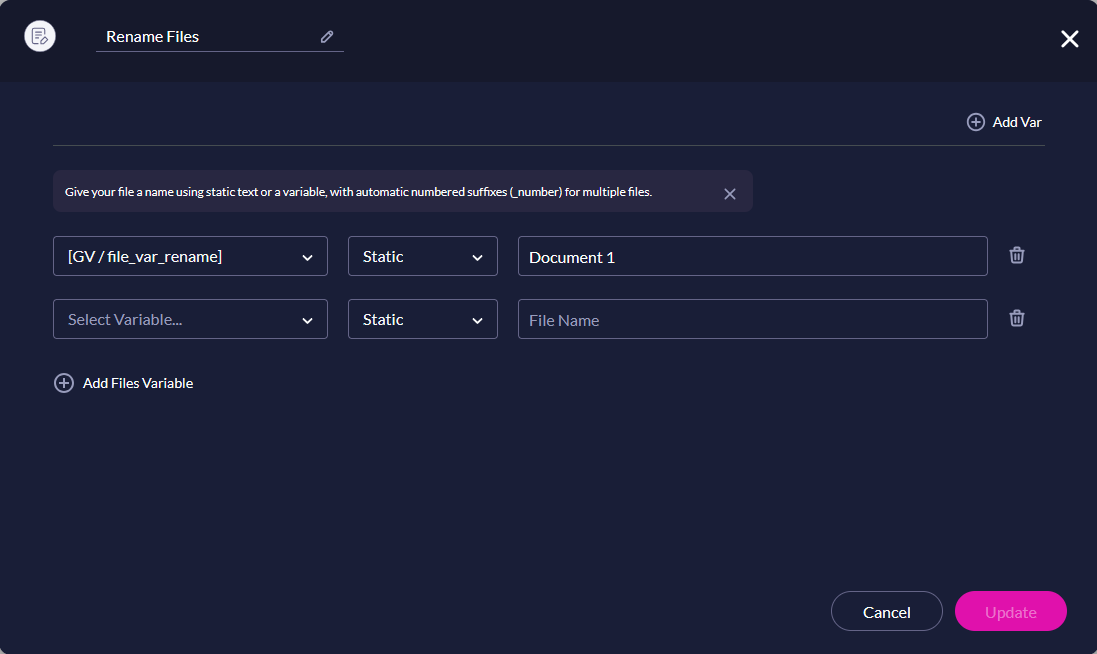This screenshot has width=1097, height=654.
Task: Click the Document 1 text field
Action: (x=752, y=256)
